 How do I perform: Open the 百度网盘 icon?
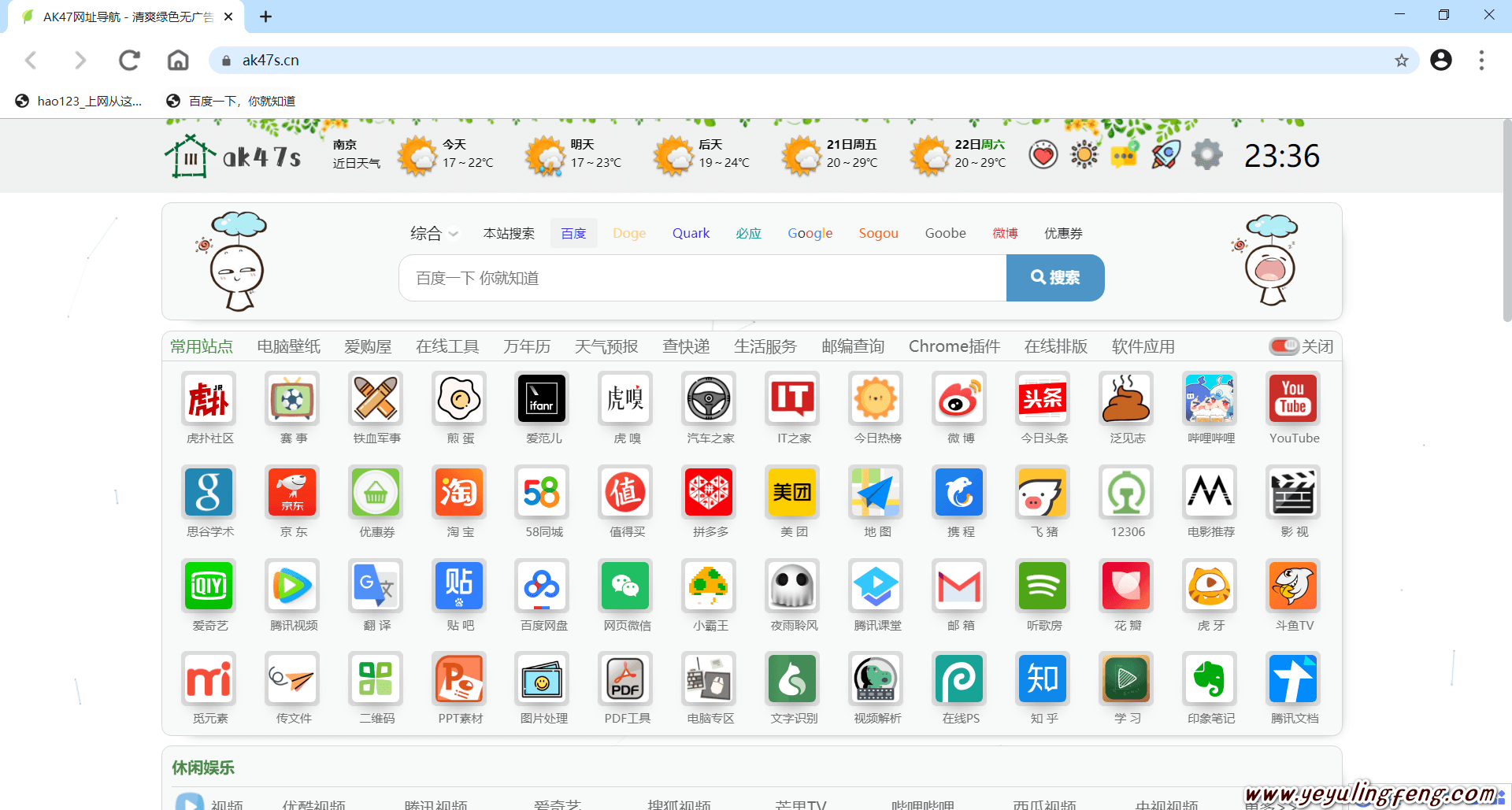(543, 586)
